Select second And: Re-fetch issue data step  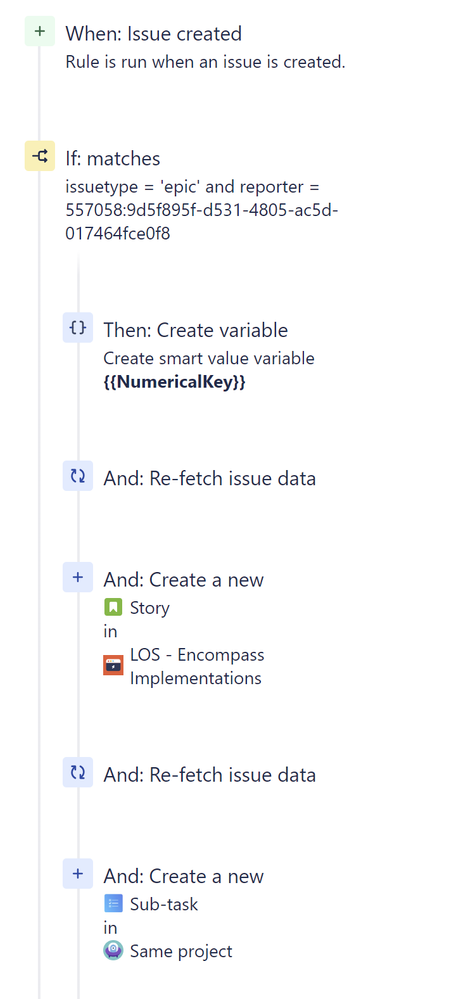tap(209, 775)
